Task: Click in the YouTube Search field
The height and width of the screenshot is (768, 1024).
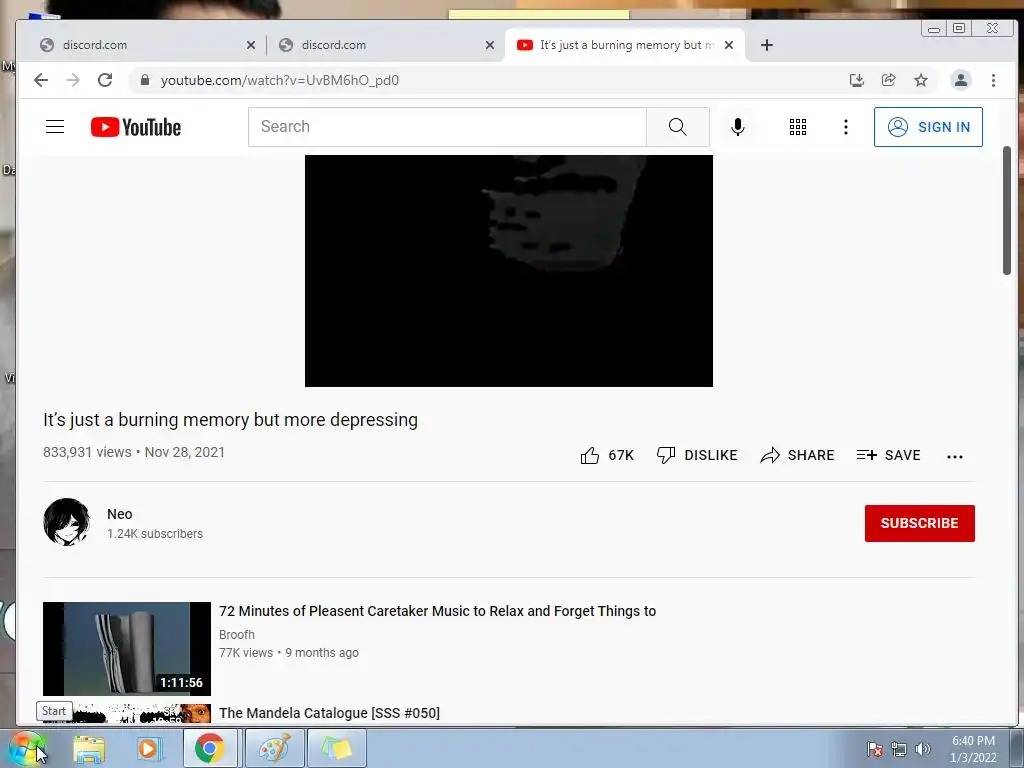Action: tap(447, 127)
